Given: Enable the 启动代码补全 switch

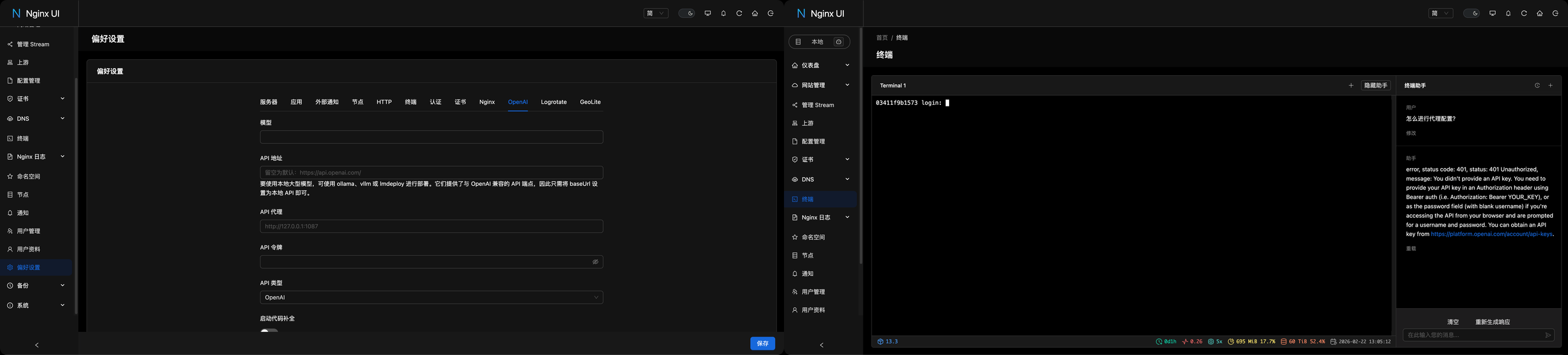Looking at the screenshot, I should 269,331.
